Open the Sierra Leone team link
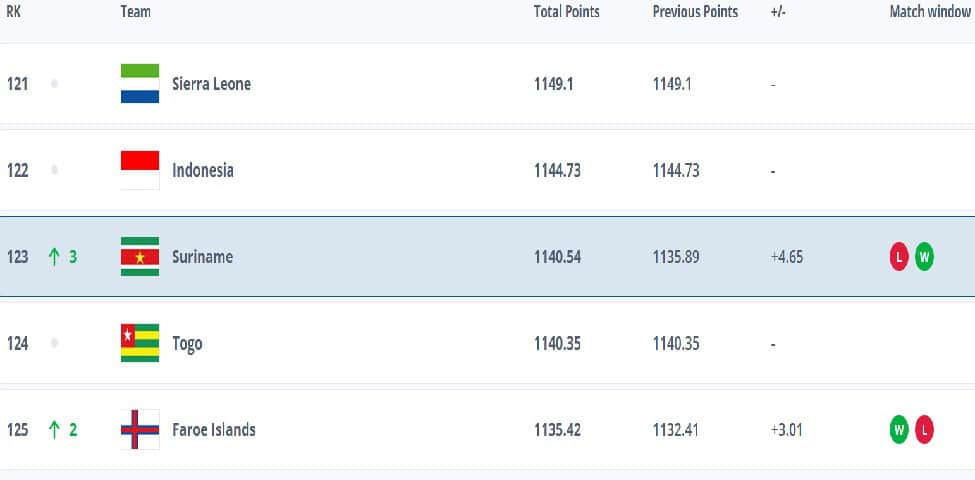Image resolution: width=975 pixels, height=480 pixels. [211, 84]
